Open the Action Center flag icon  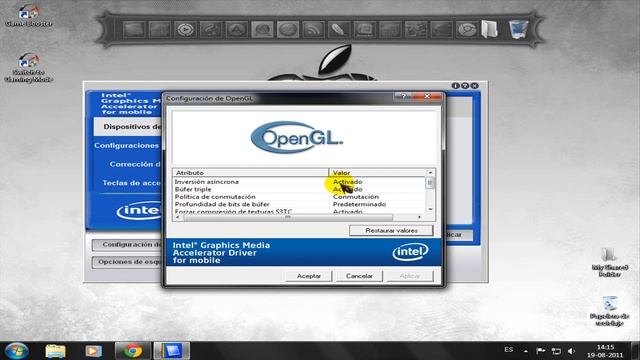point(541,351)
